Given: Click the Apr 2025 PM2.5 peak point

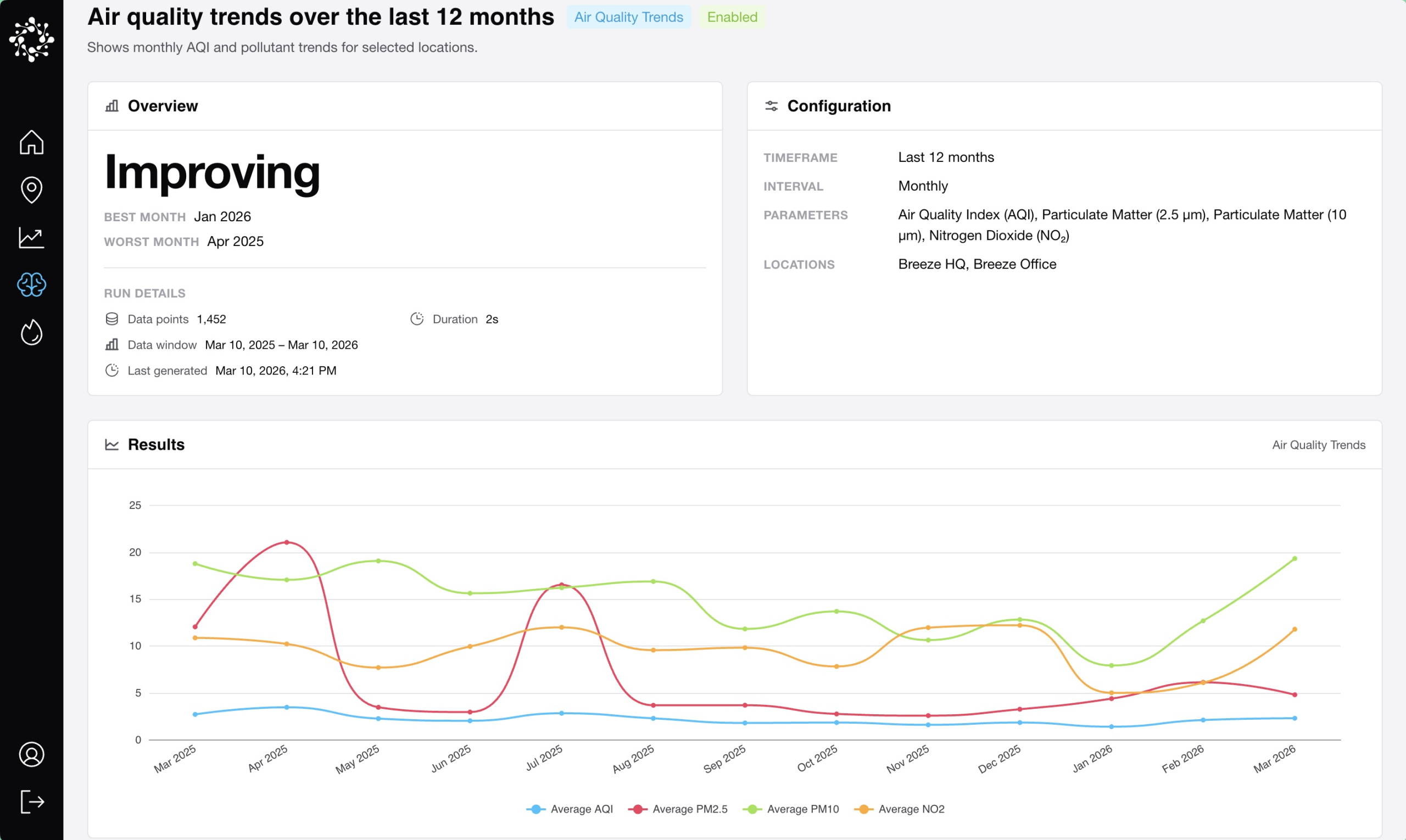Looking at the screenshot, I should 287,542.
